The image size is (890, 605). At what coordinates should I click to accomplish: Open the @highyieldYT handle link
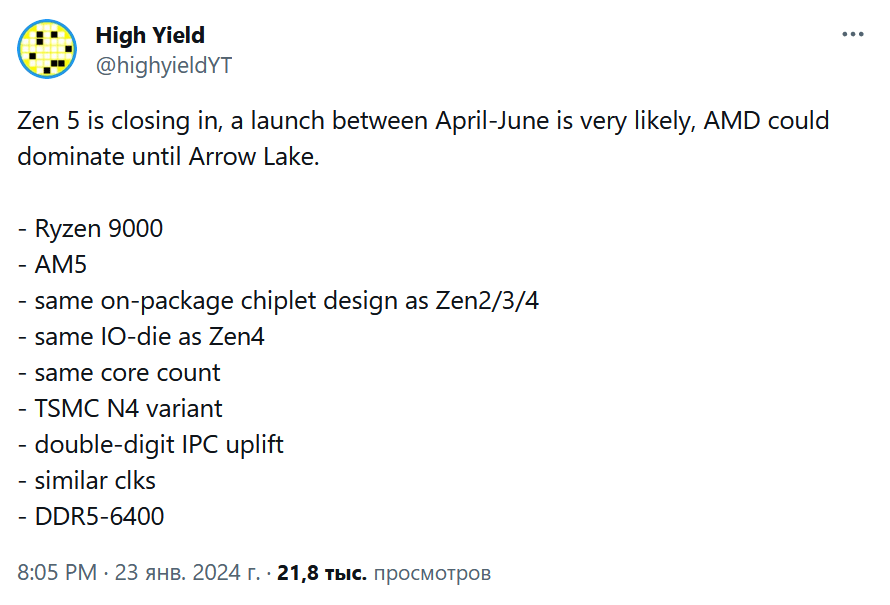point(163,65)
